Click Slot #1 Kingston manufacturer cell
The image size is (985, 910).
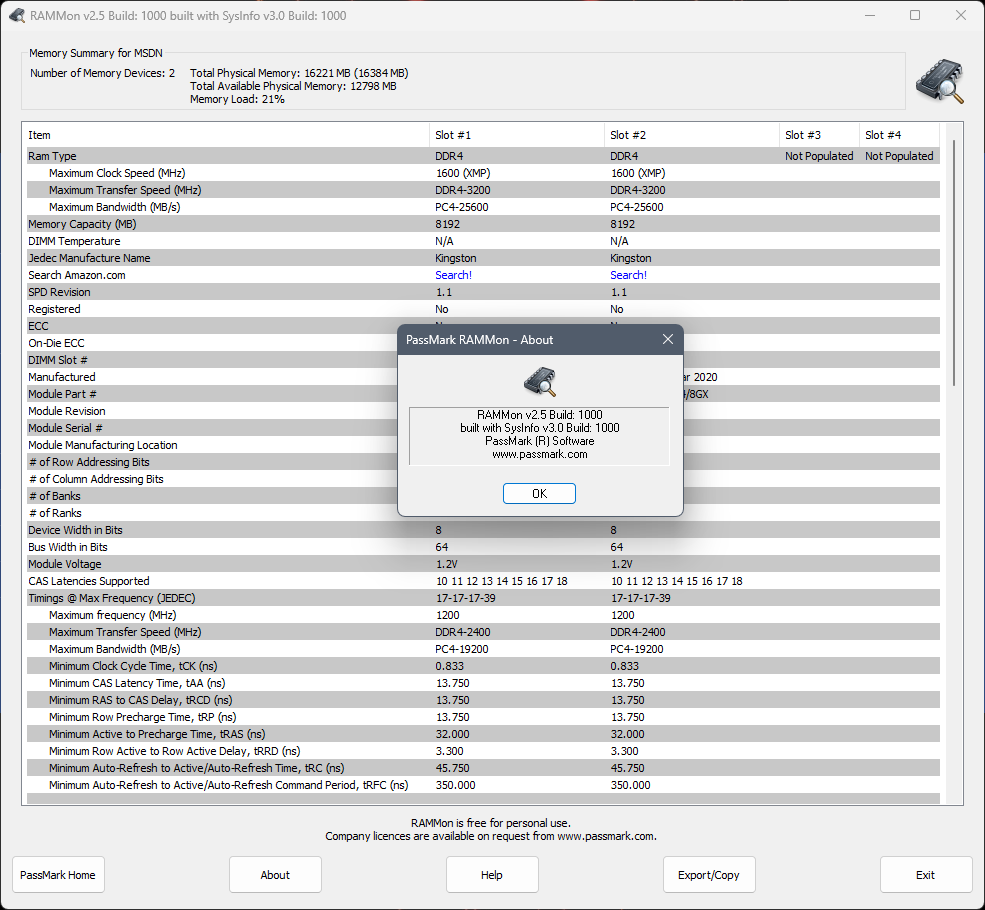click(455, 257)
